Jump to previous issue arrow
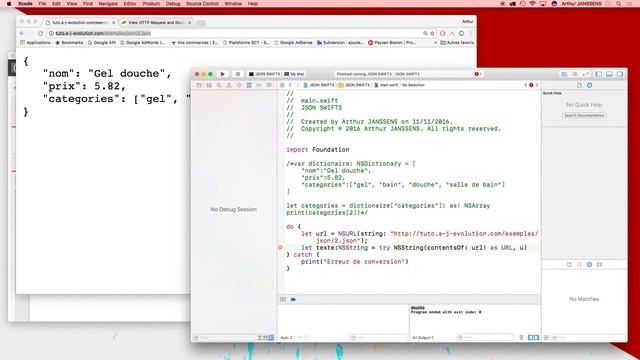Viewport: 640px width, 360px height. point(526,85)
